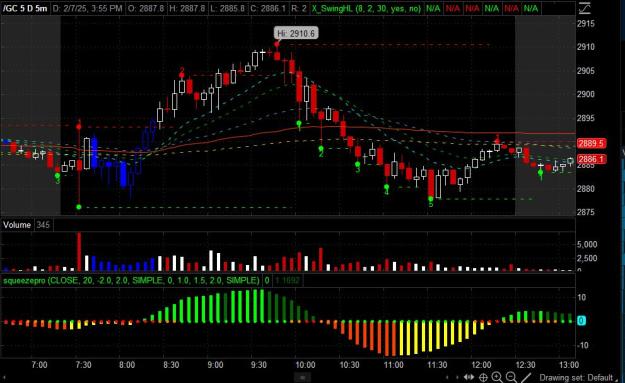Click the 11:30 time axis label
This screenshot has height=383, width=625.
tap(437, 365)
